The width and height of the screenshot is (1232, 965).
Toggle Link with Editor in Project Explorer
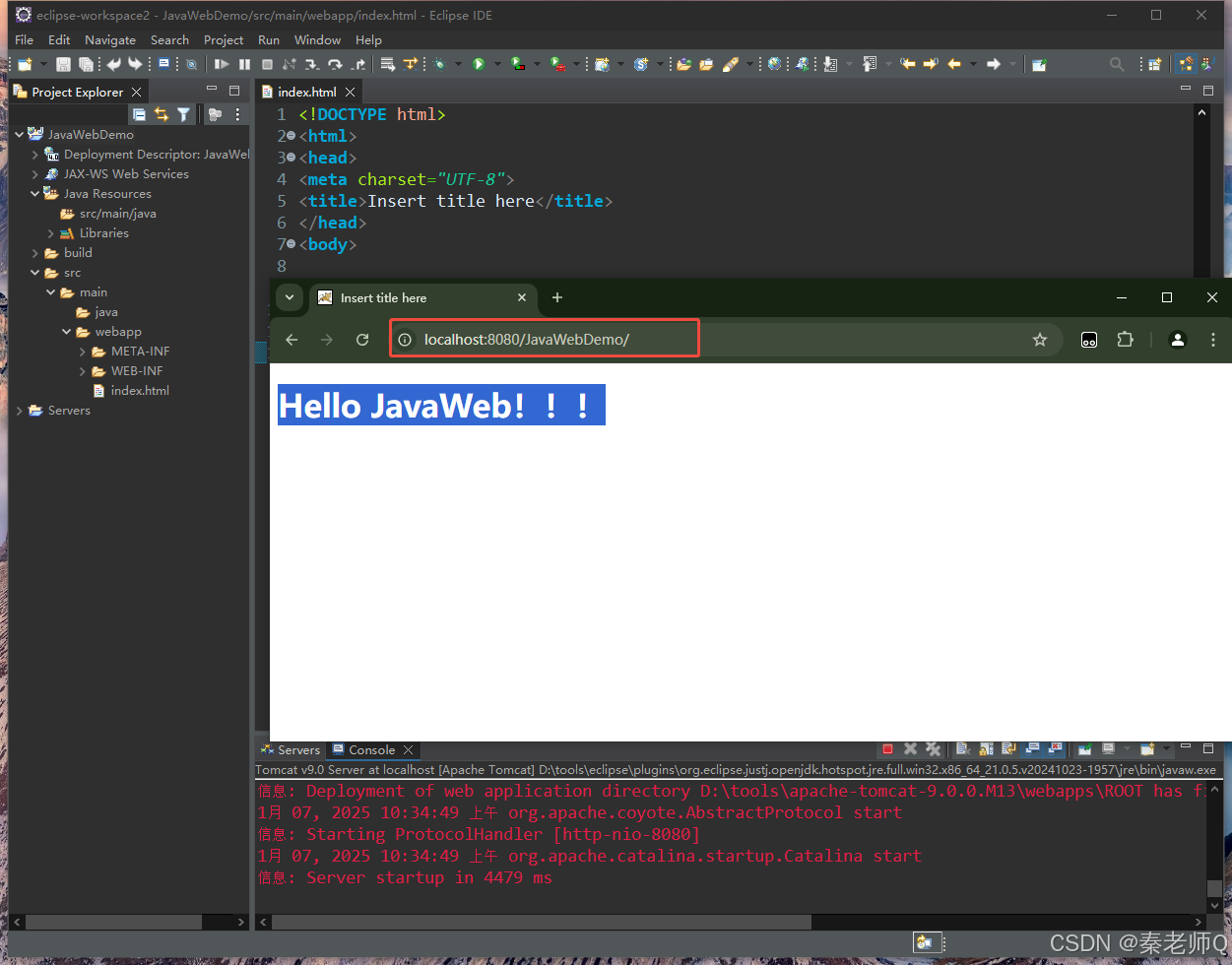tap(162, 114)
